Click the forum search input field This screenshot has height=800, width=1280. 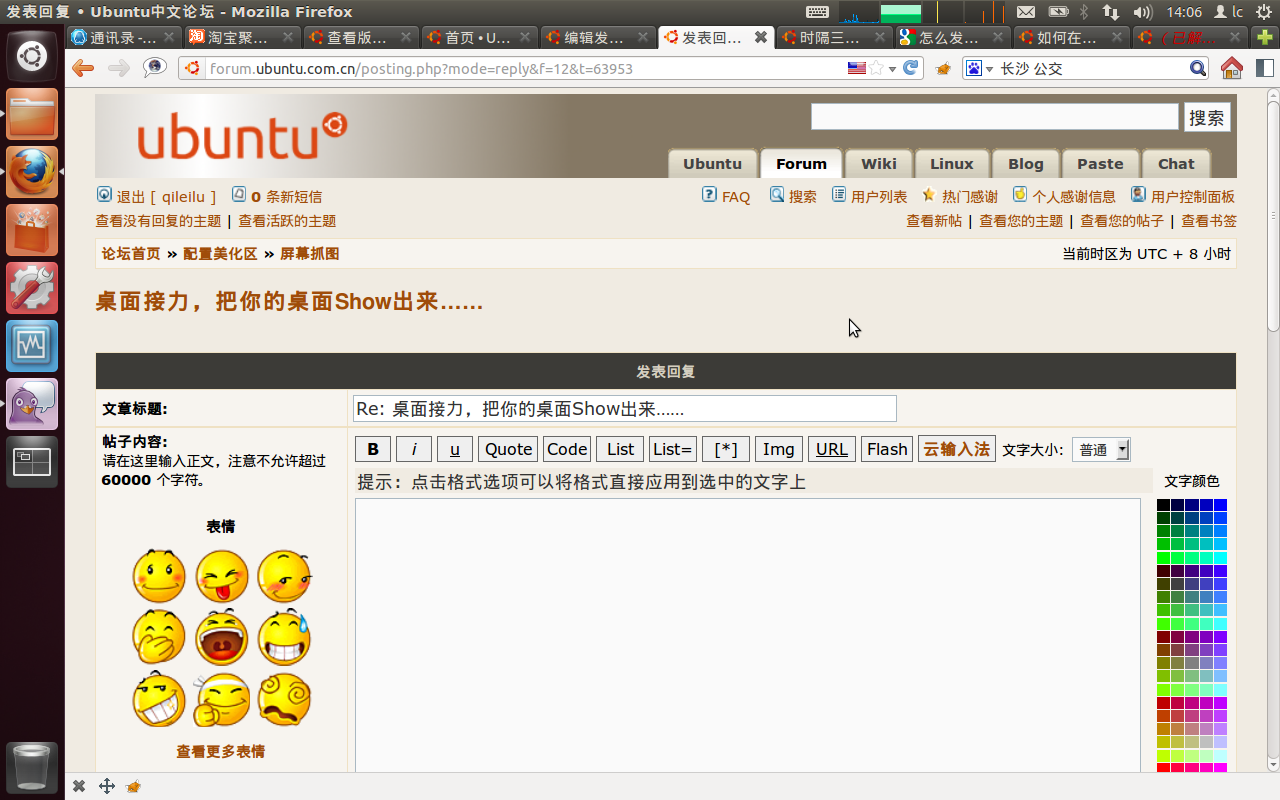tap(995, 117)
